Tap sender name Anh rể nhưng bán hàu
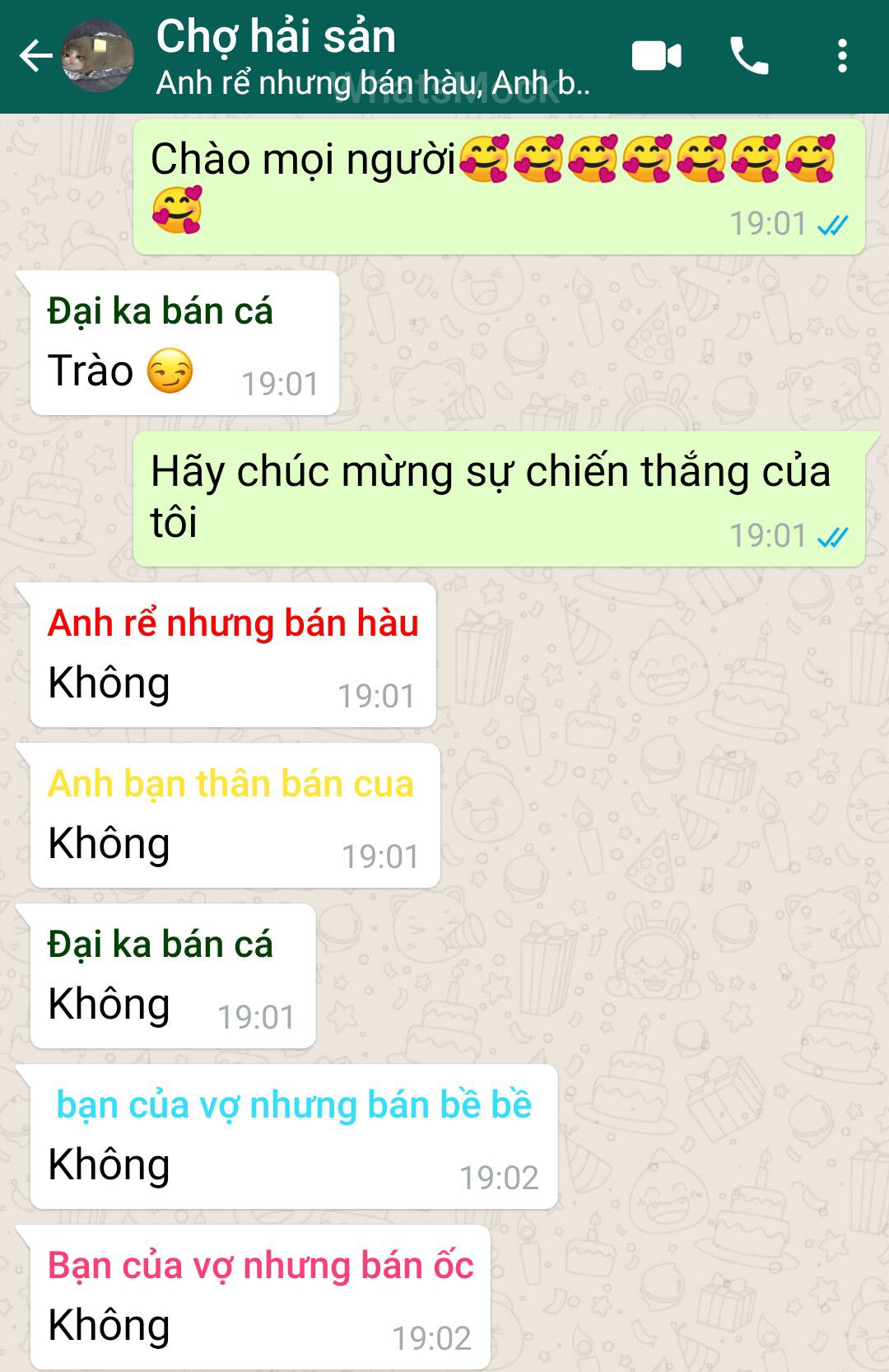The image size is (889, 1372). (233, 623)
